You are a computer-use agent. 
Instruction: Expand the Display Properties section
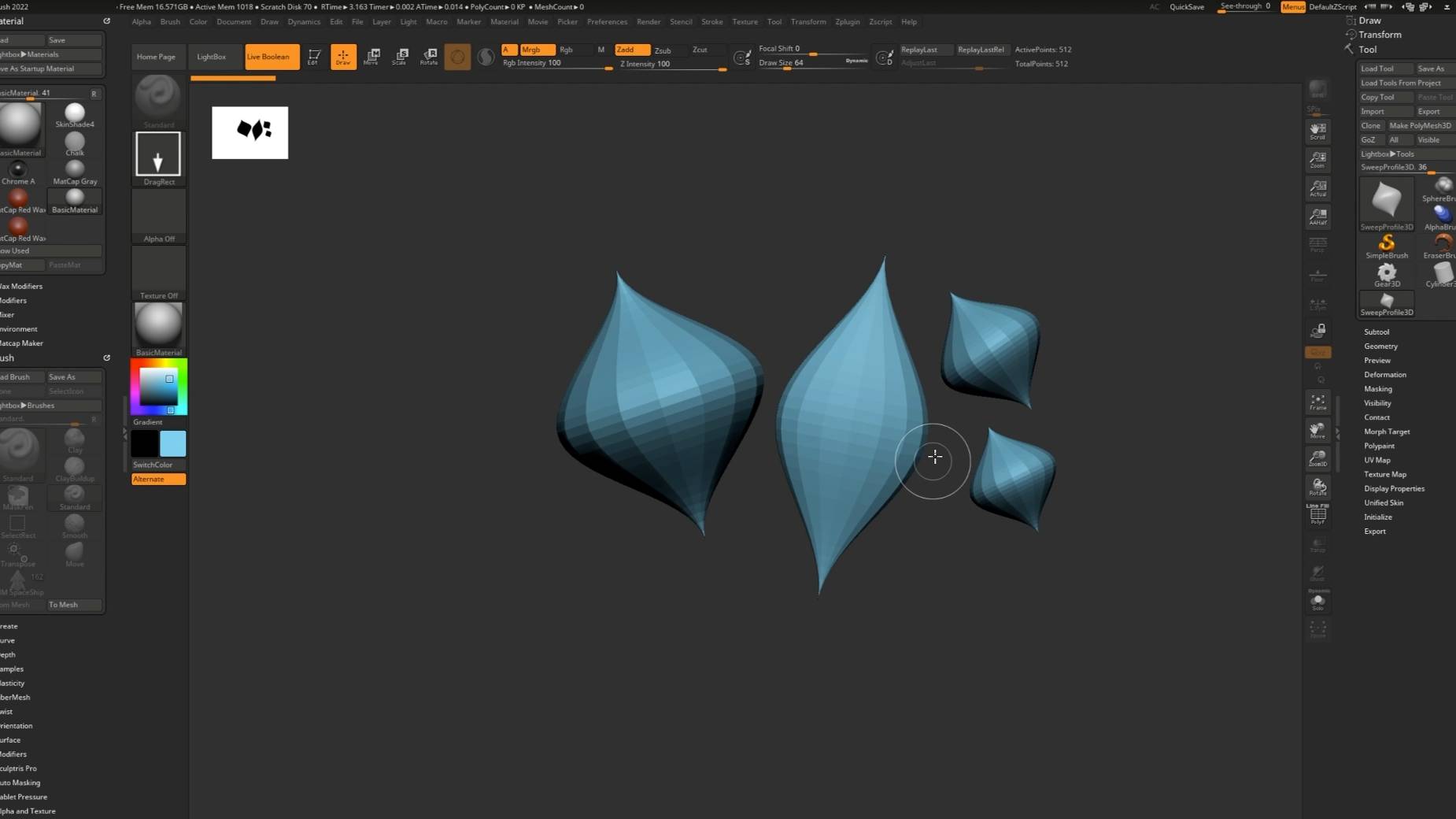tap(1394, 489)
